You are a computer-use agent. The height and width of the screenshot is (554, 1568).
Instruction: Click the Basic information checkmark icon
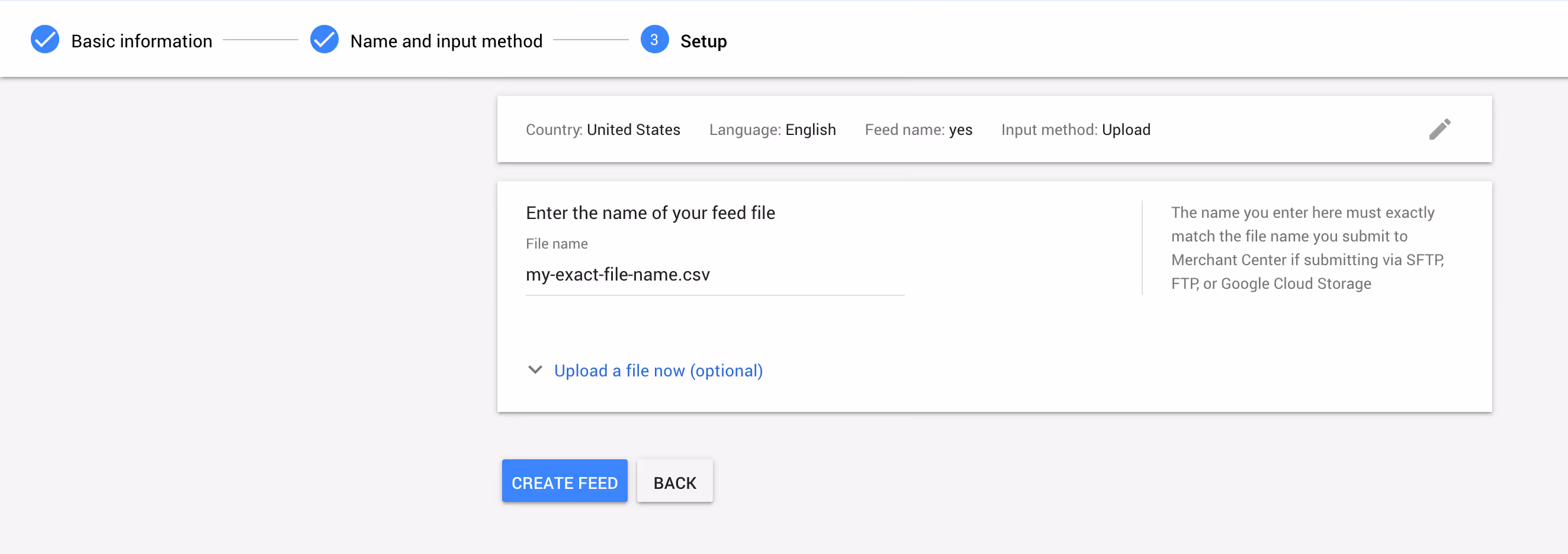[x=45, y=40]
